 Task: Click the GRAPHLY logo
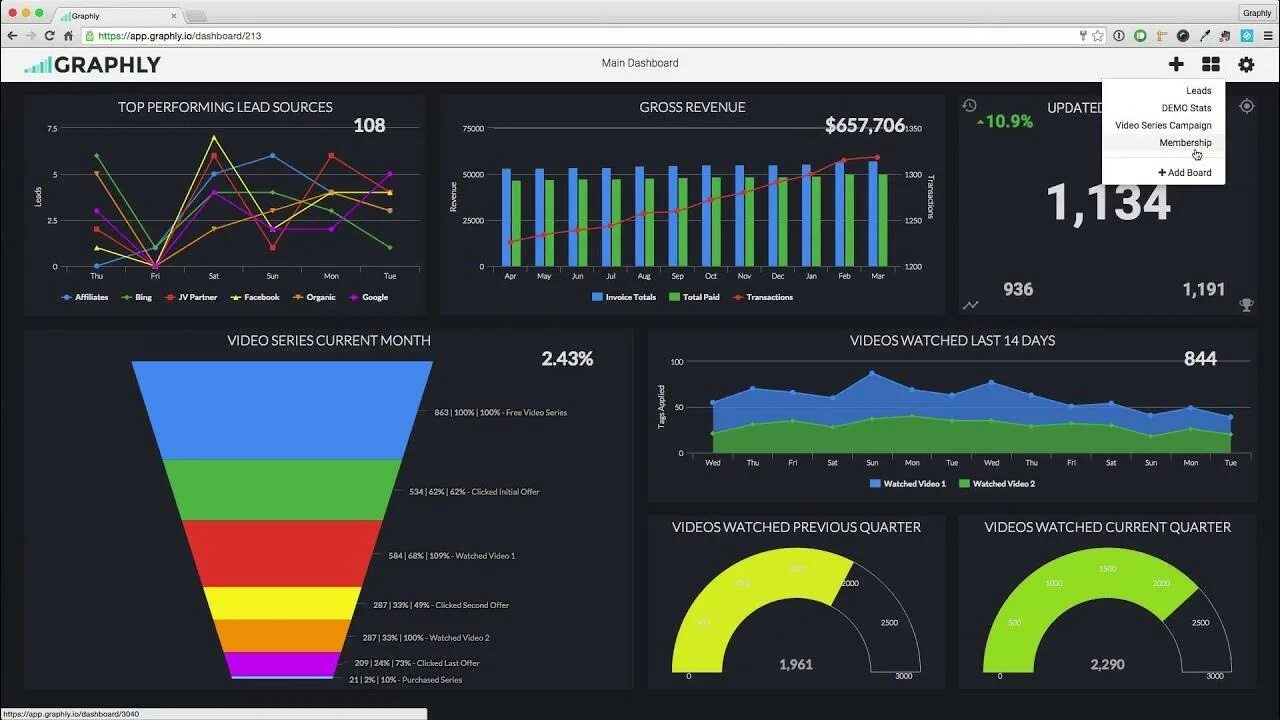(x=92, y=65)
